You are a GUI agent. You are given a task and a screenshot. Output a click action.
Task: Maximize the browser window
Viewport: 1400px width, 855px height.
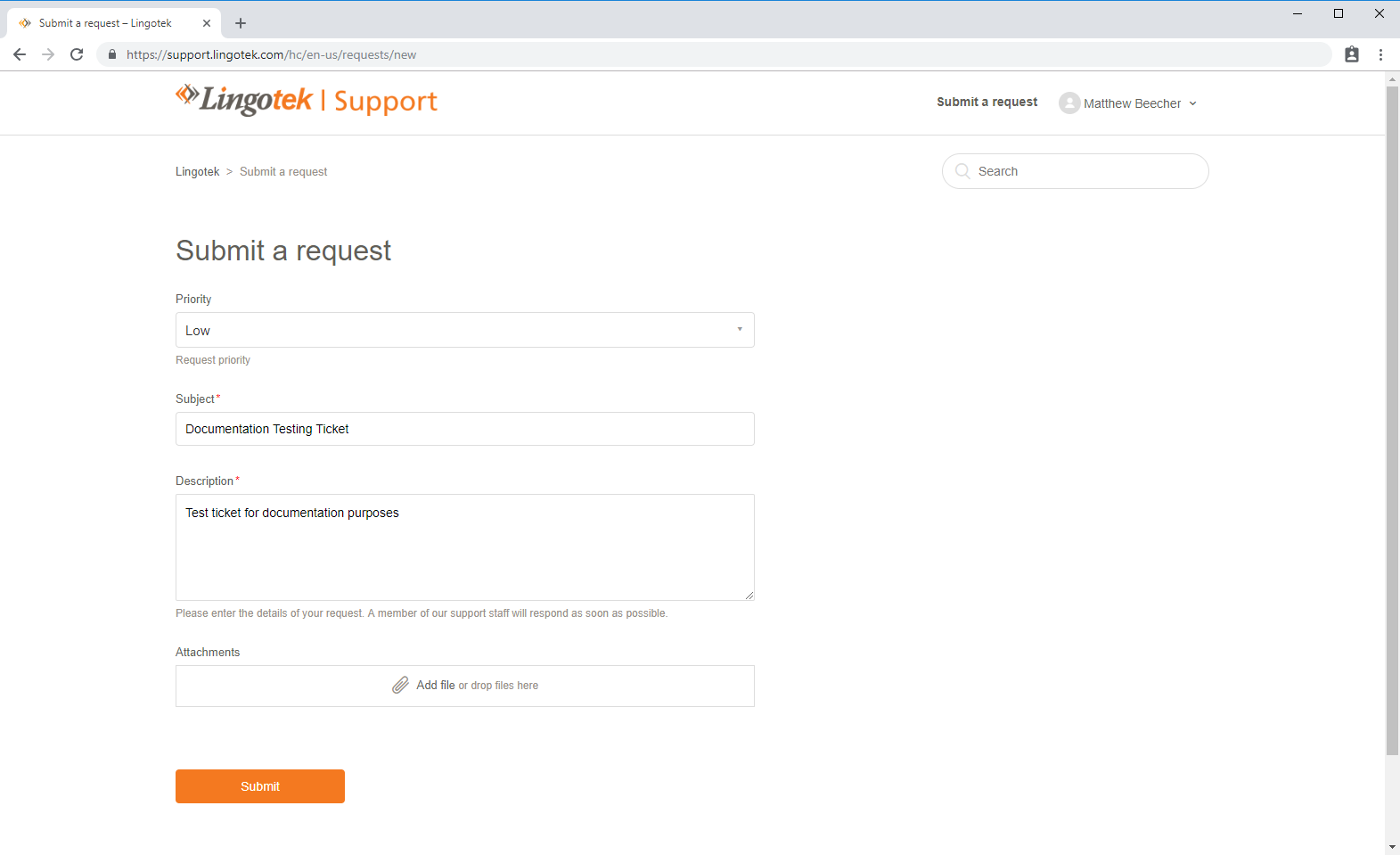click(x=1339, y=13)
